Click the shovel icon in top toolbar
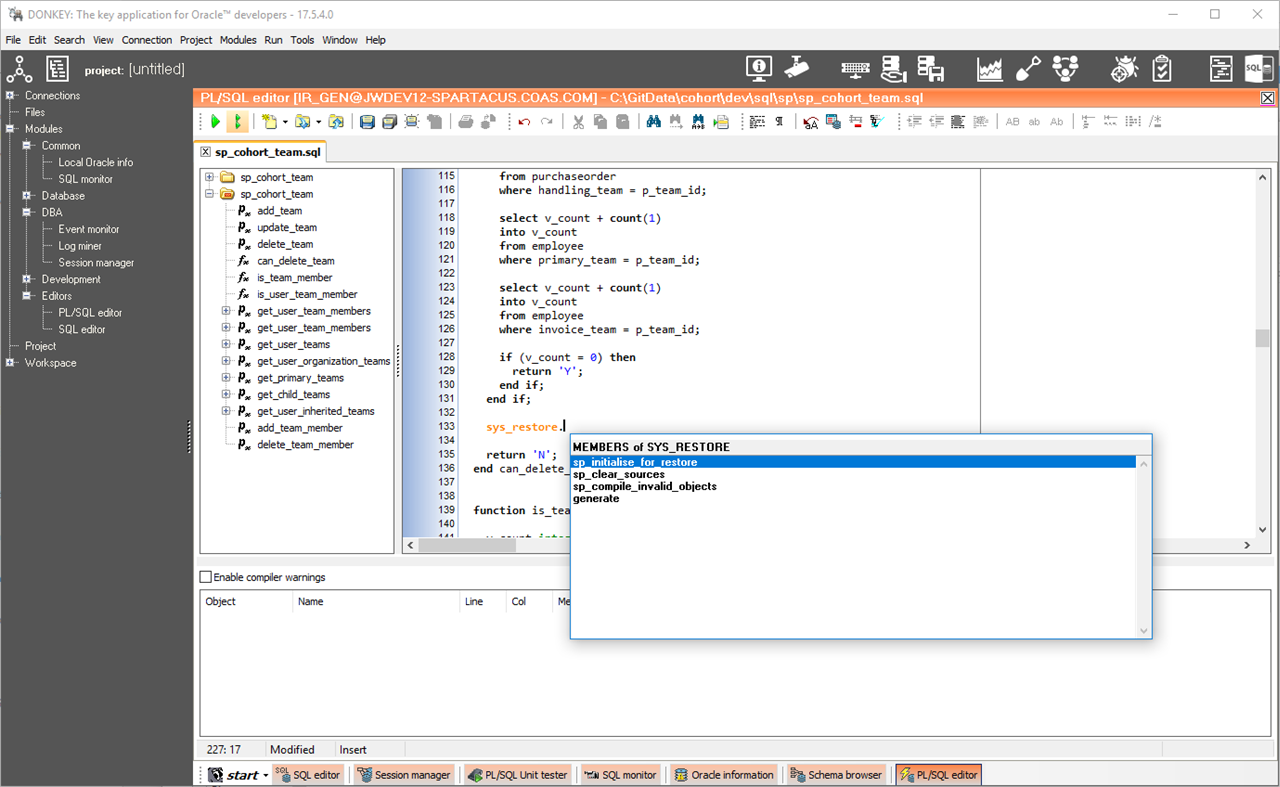This screenshot has height=787, width=1280. 1028,69
